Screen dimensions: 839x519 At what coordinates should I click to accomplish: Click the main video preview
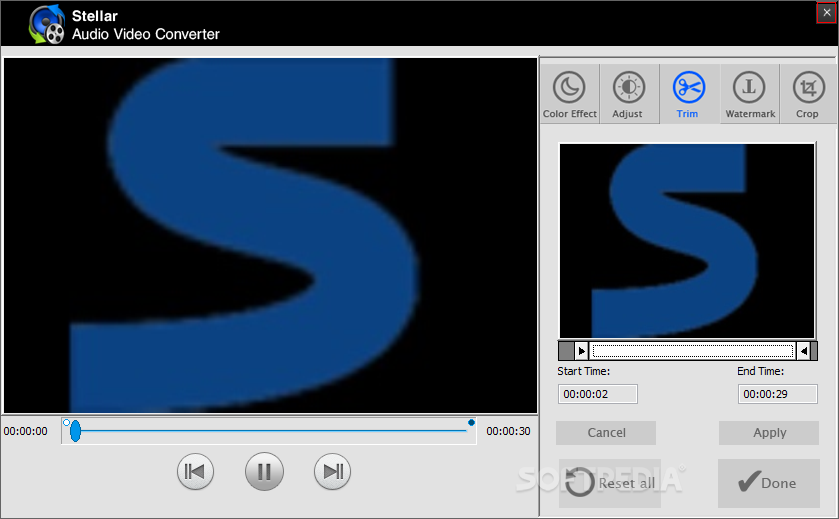pos(270,235)
